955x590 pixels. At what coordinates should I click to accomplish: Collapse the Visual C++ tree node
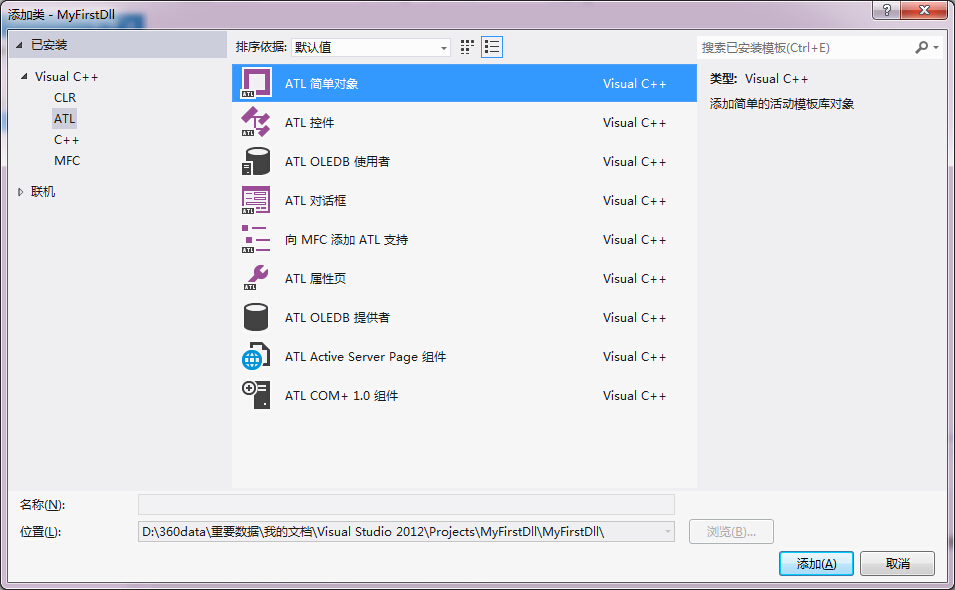[24, 76]
